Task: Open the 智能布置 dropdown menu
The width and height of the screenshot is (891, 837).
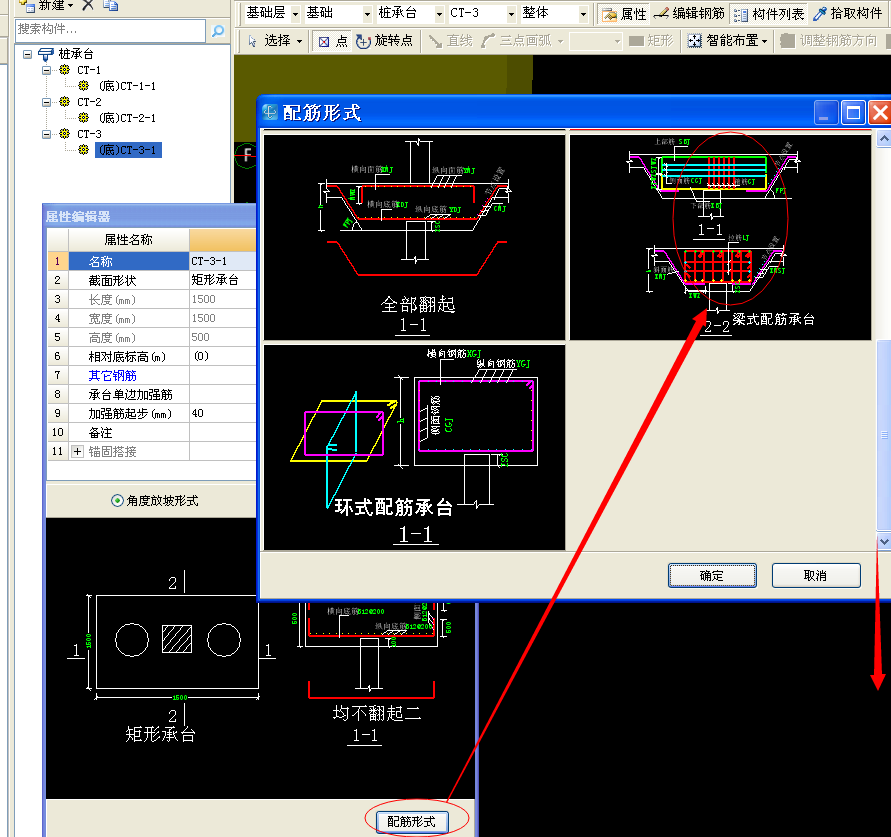Action: 764,41
